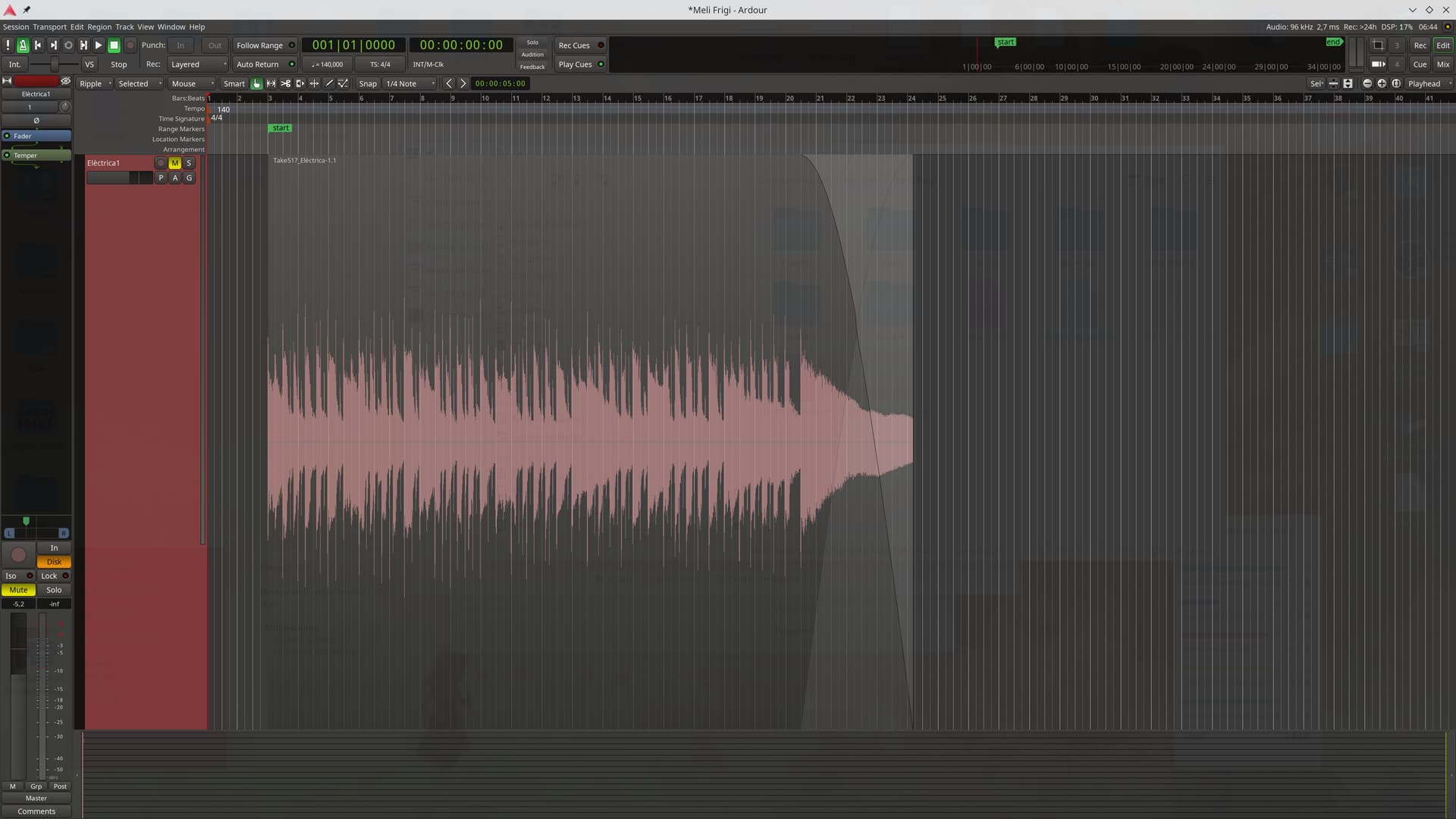Click the zoom out minus icon
This screenshot has height=819, width=1456.
1367,83
